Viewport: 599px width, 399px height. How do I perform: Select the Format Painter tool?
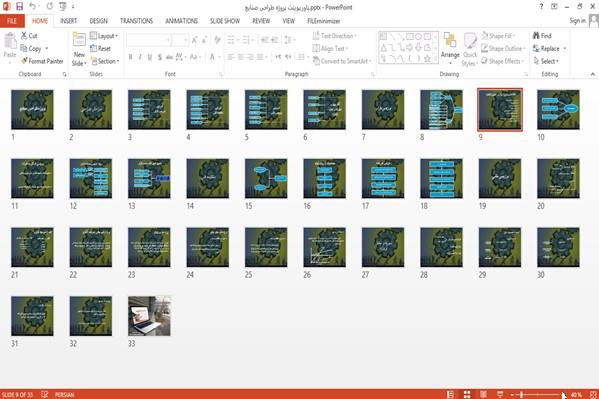[x=42, y=61]
